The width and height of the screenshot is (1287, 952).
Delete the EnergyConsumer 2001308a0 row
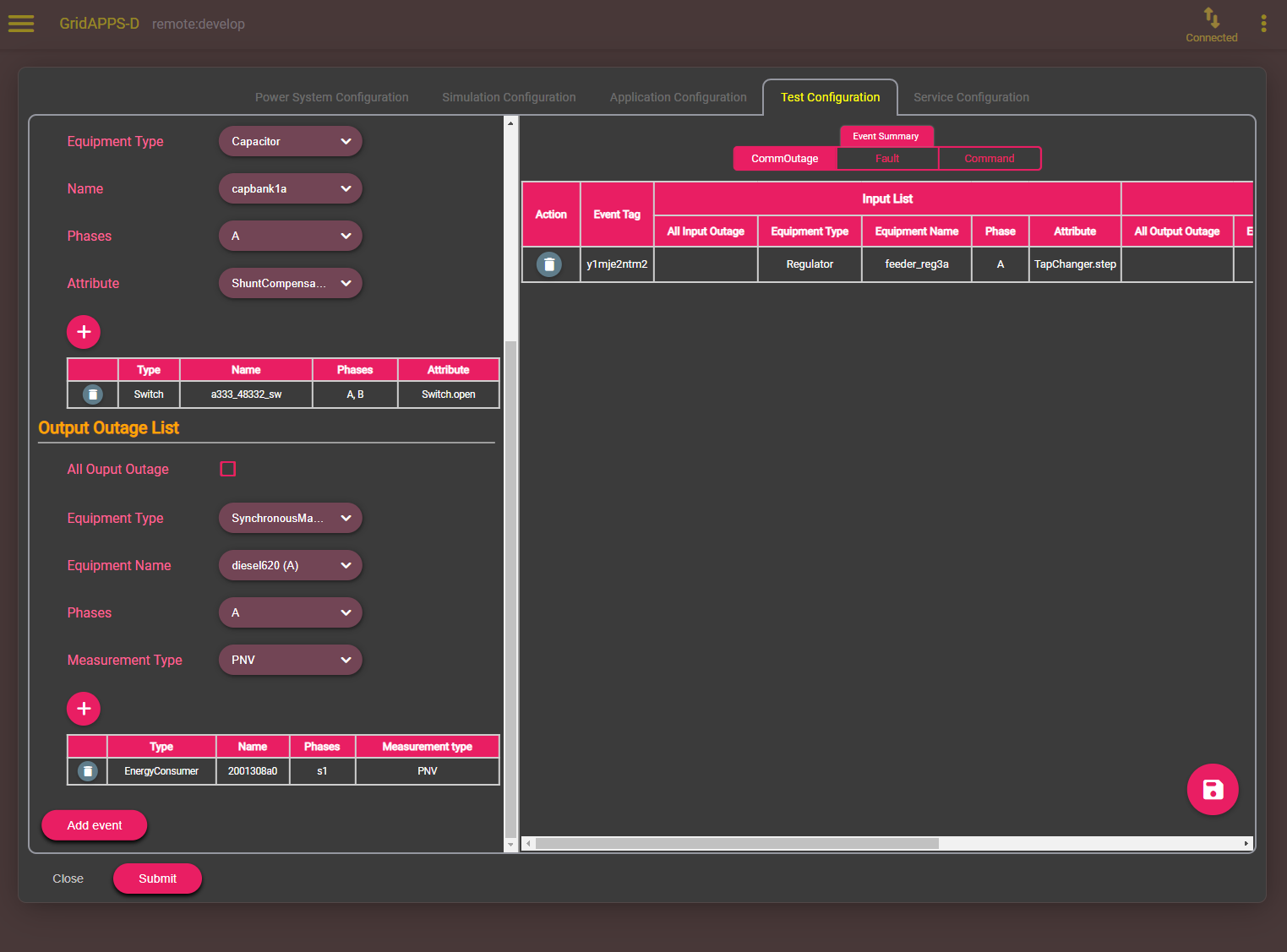click(x=88, y=771)
